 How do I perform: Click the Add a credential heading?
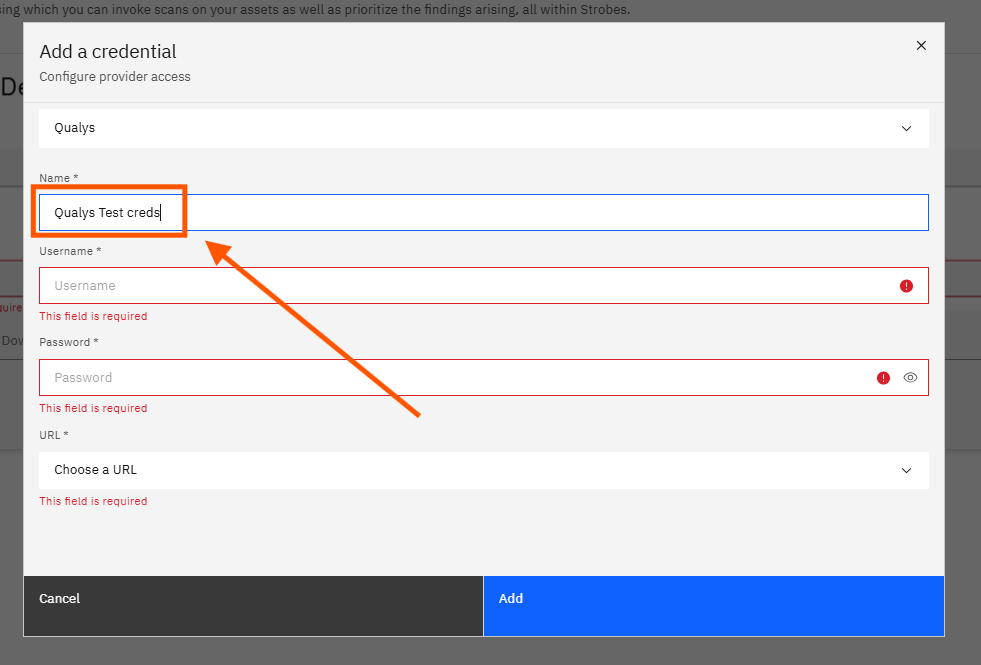point(108,51)
